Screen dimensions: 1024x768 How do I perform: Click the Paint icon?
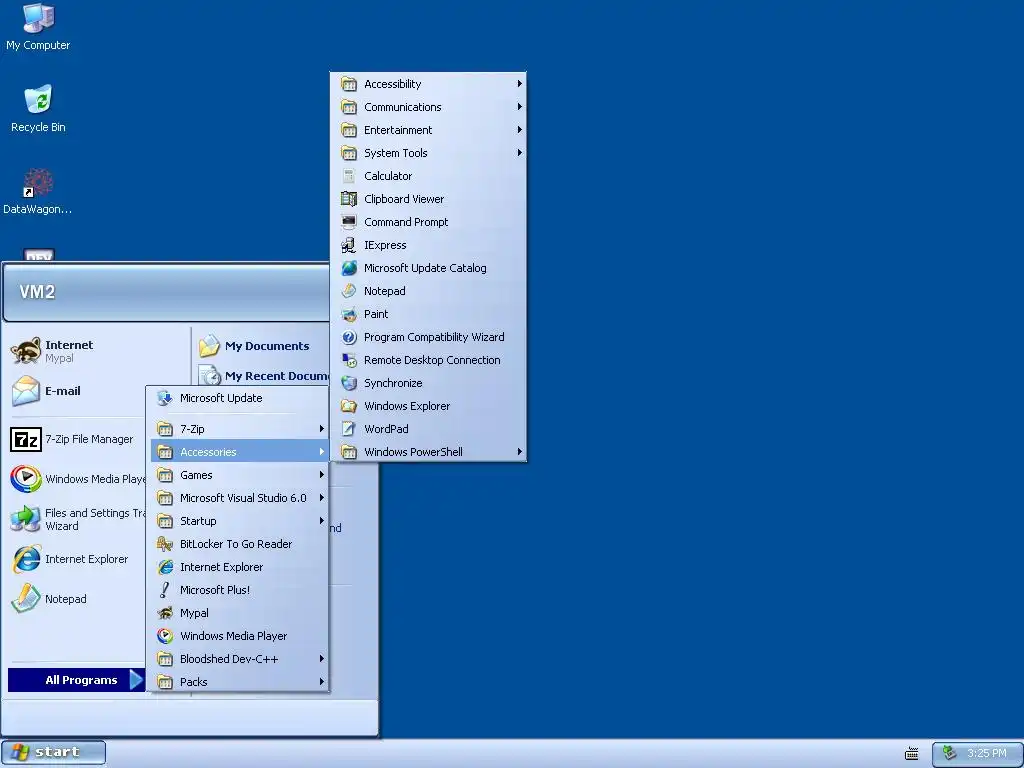[x=349, y=314]
